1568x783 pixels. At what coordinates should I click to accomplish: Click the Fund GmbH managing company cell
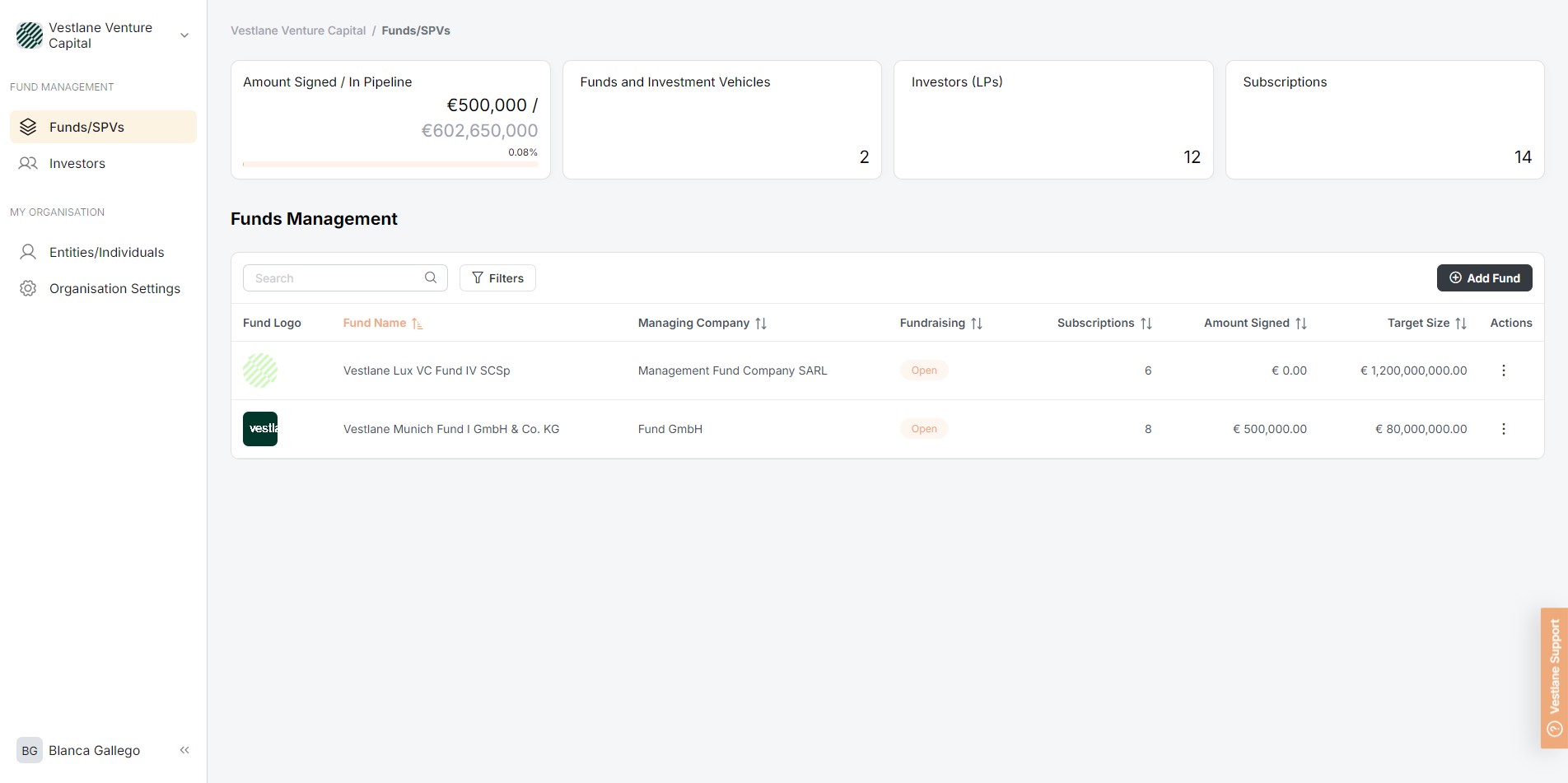tap(670, 429)
